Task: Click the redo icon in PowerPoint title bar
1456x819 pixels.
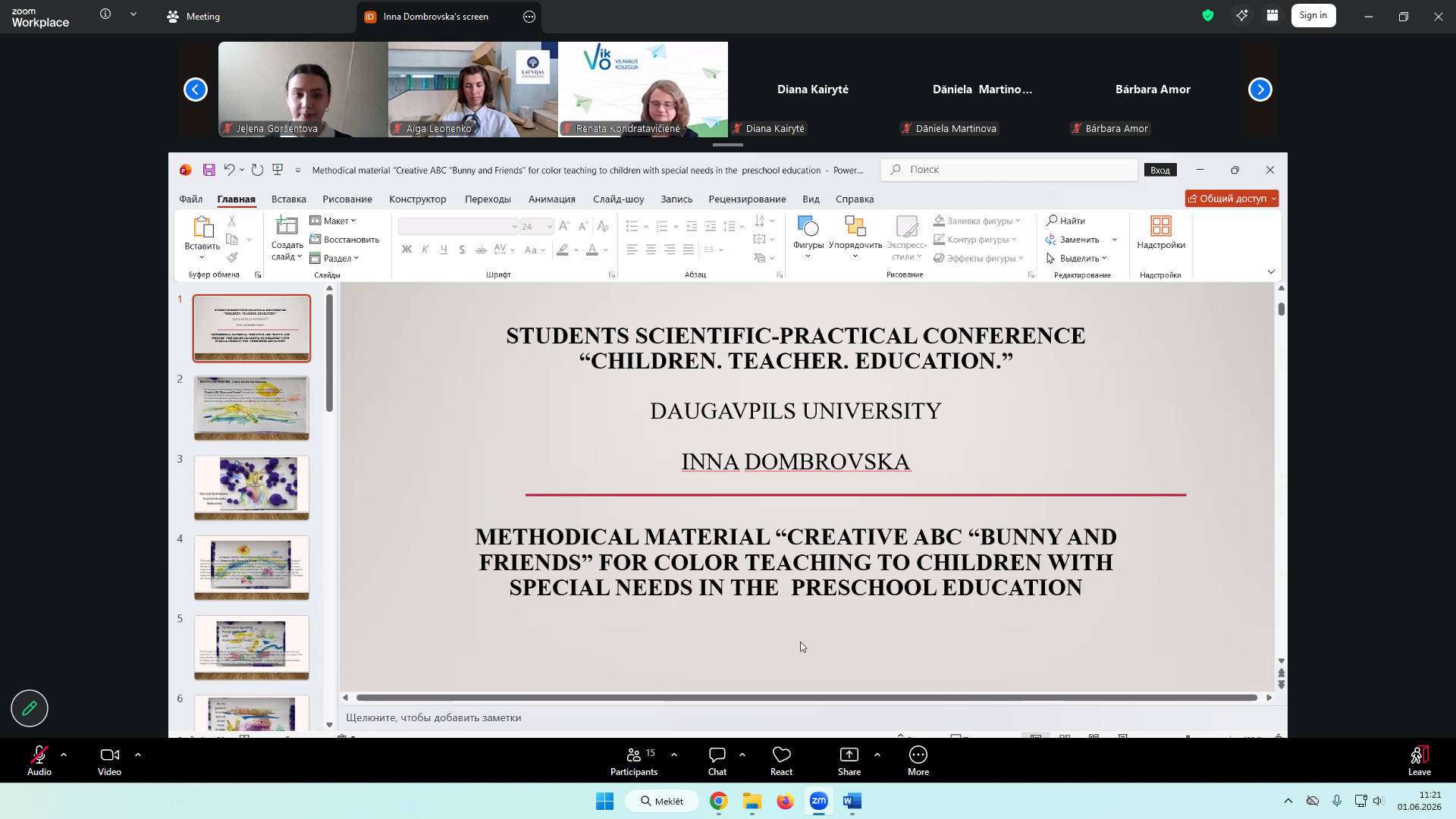Action: 258,170
